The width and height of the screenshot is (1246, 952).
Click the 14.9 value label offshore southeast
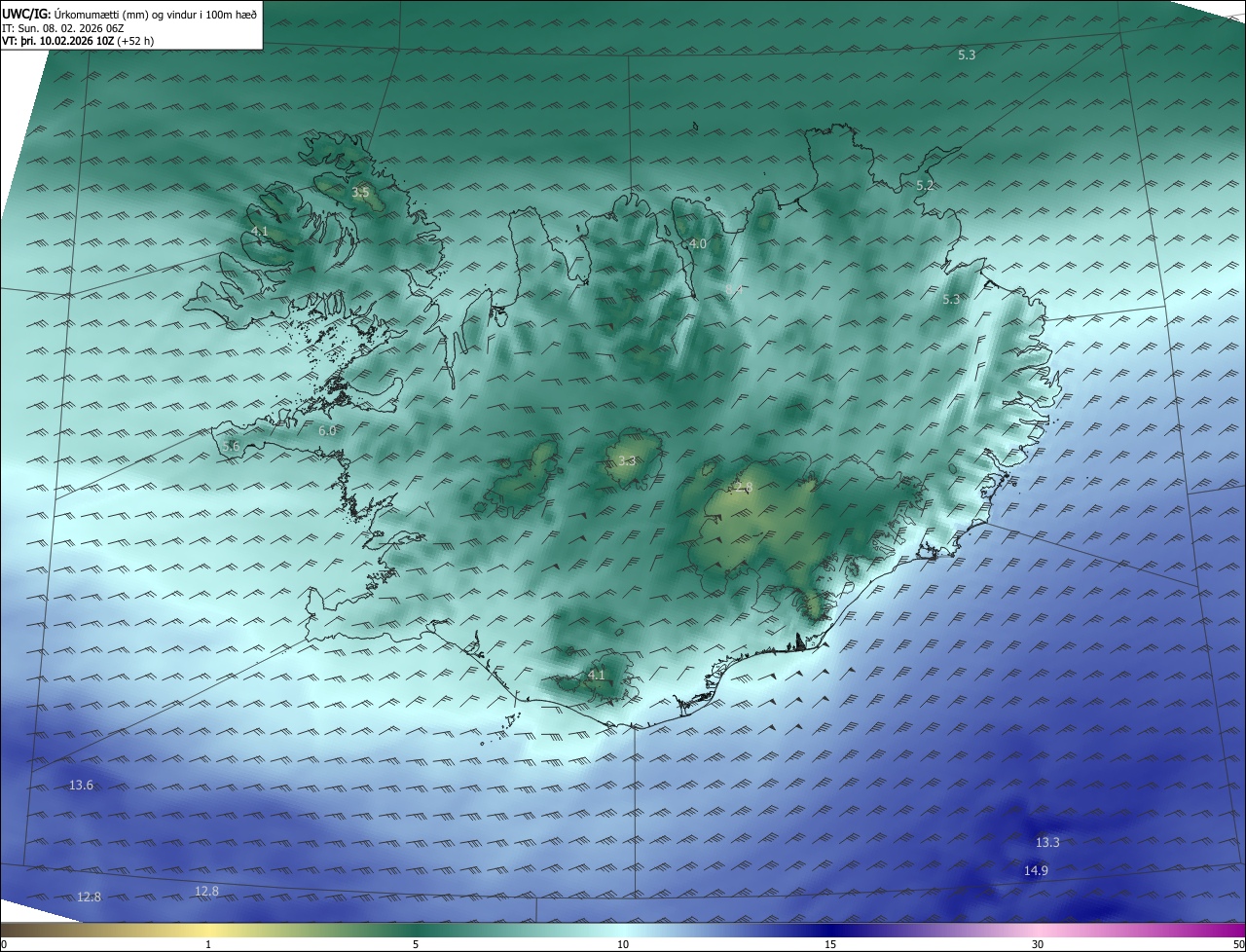click(x=1036, y=870)
